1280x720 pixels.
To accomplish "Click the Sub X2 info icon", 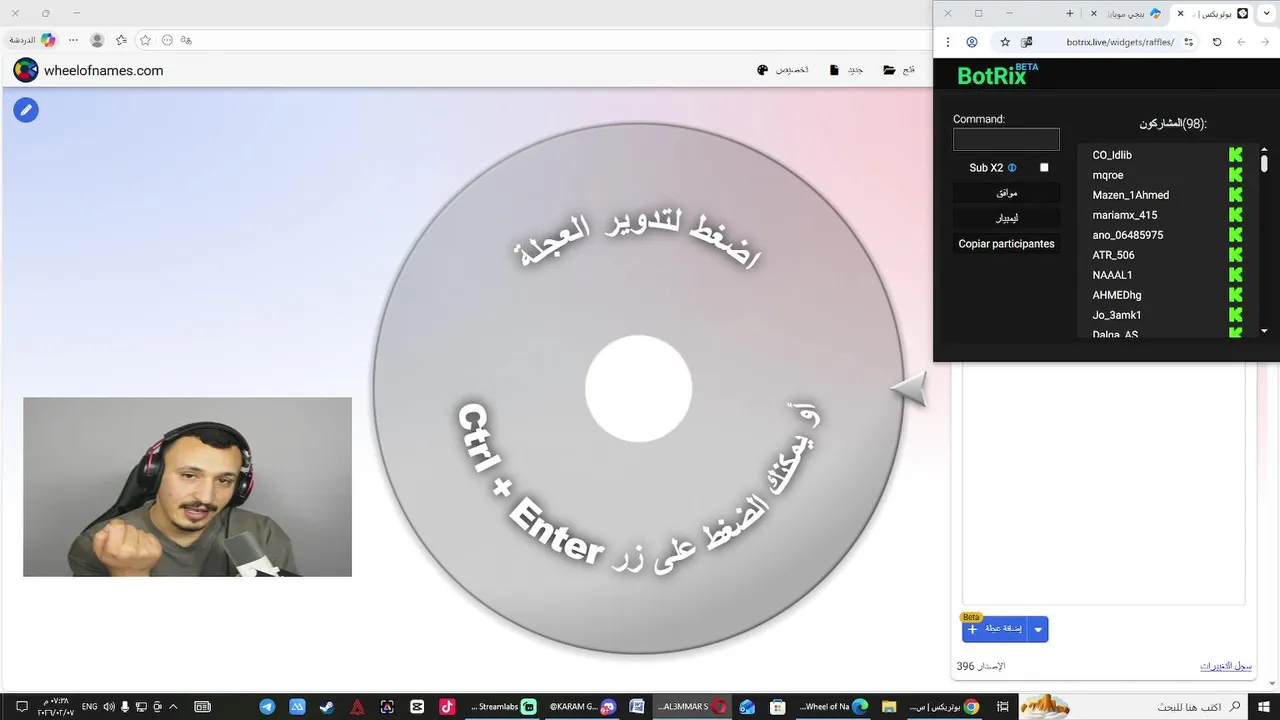I will click(x=1012, y=168).
